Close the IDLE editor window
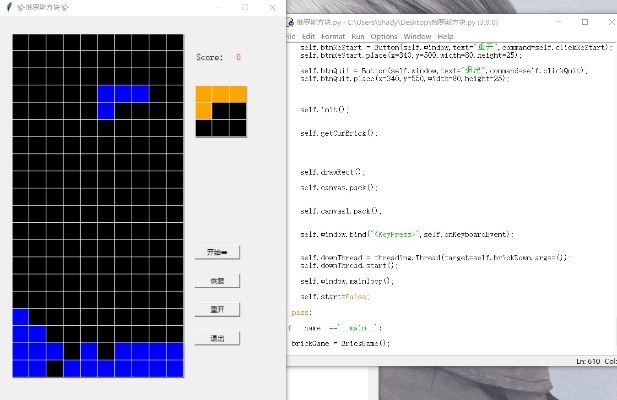The image size is (617, 400). [611, 21]
